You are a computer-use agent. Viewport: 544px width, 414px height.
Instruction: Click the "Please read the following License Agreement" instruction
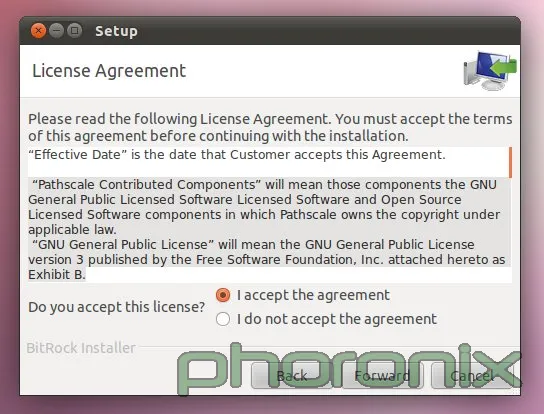click(x=270, y=127)
